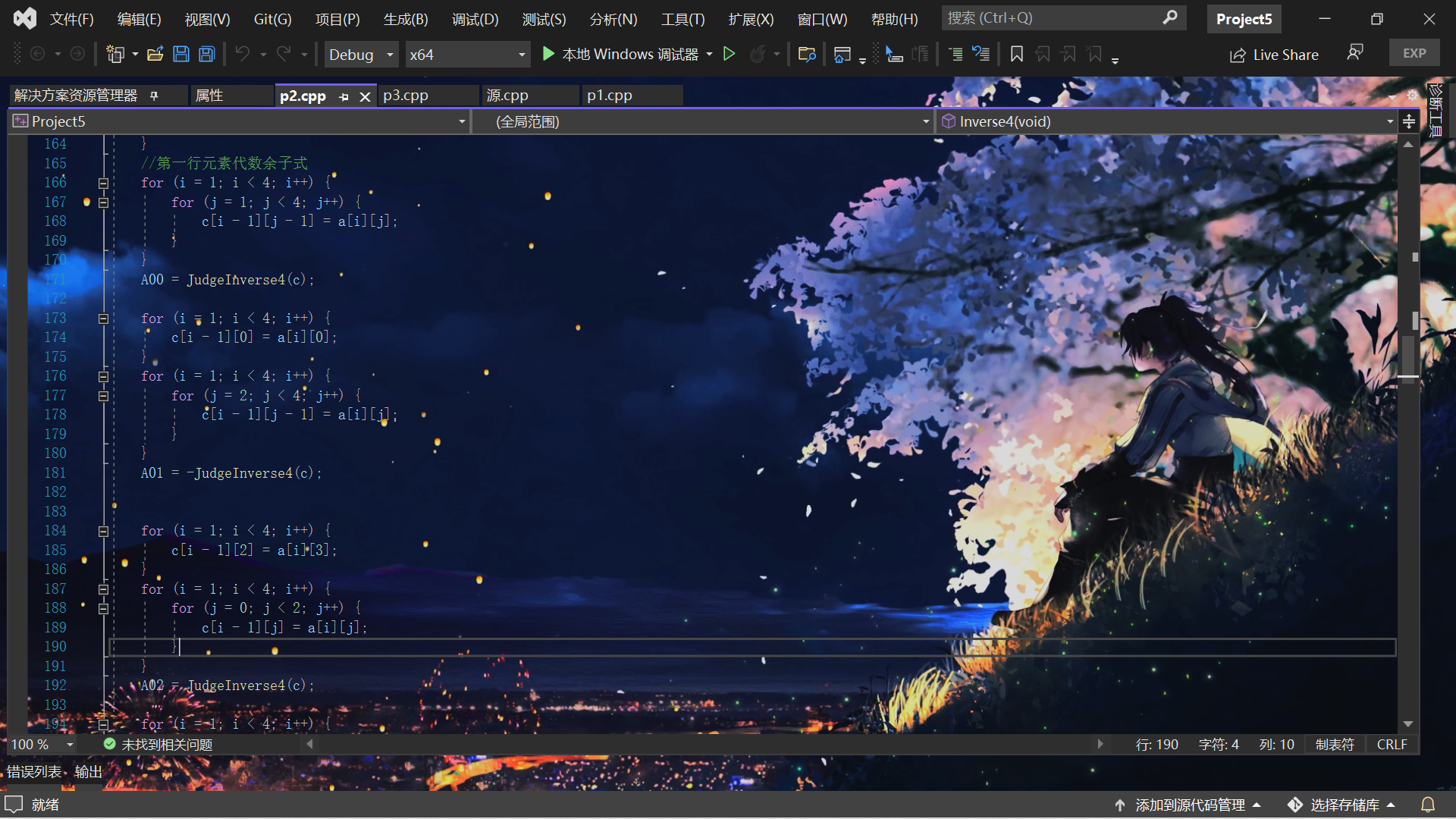Open the Git(G) menu
Viewport: 1456px width, 819px height.
click(272, 19)
